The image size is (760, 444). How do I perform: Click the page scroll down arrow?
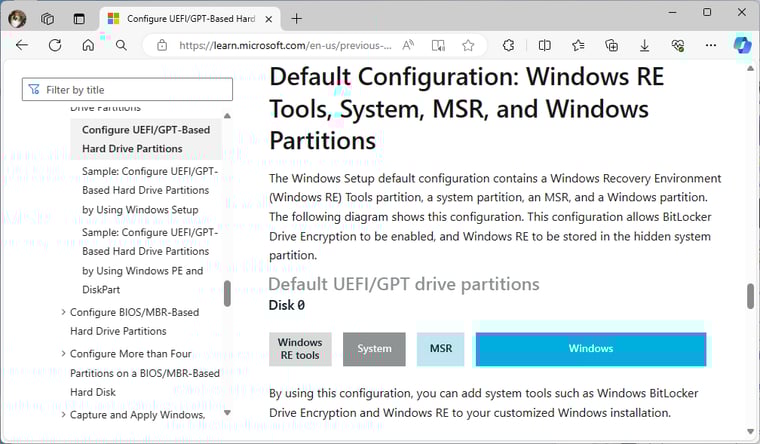(750, 431)
